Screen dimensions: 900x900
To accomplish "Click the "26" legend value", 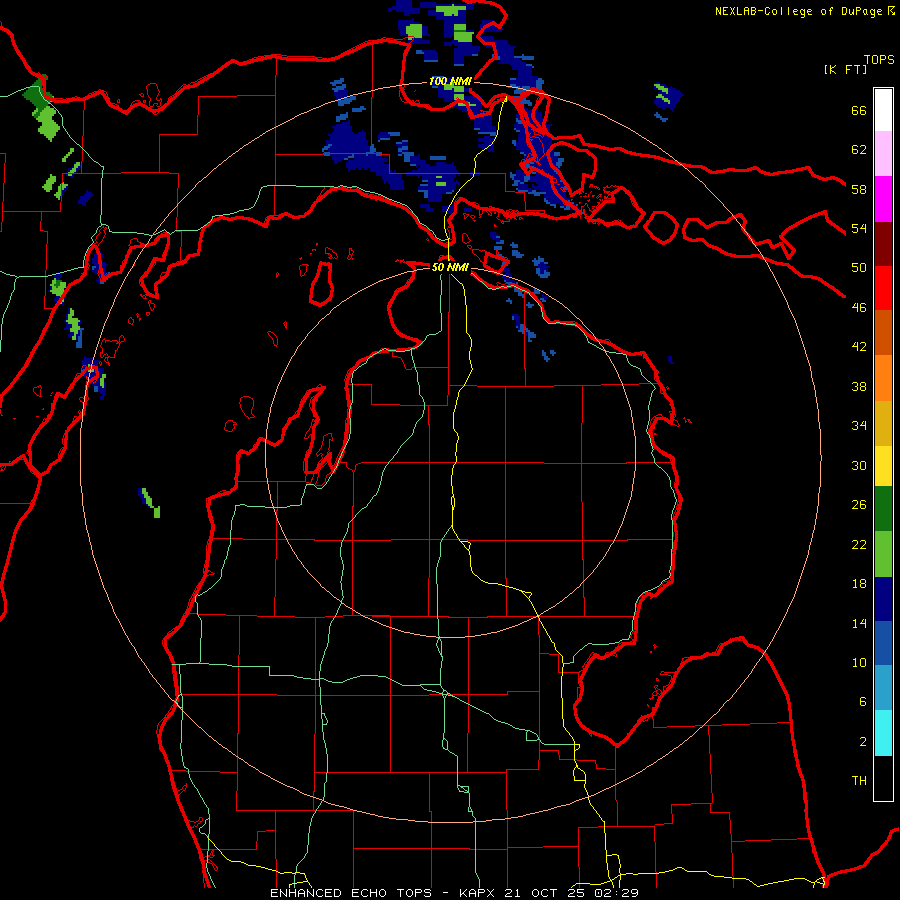I will [x=859, y=505].
